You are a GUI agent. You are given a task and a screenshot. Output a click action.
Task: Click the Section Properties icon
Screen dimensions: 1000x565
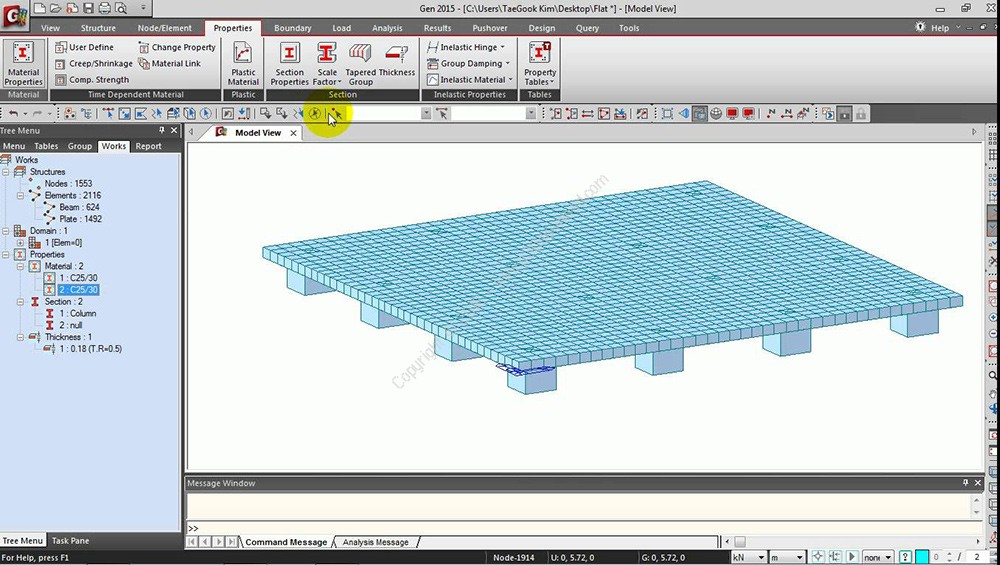(x=289, y=63)
